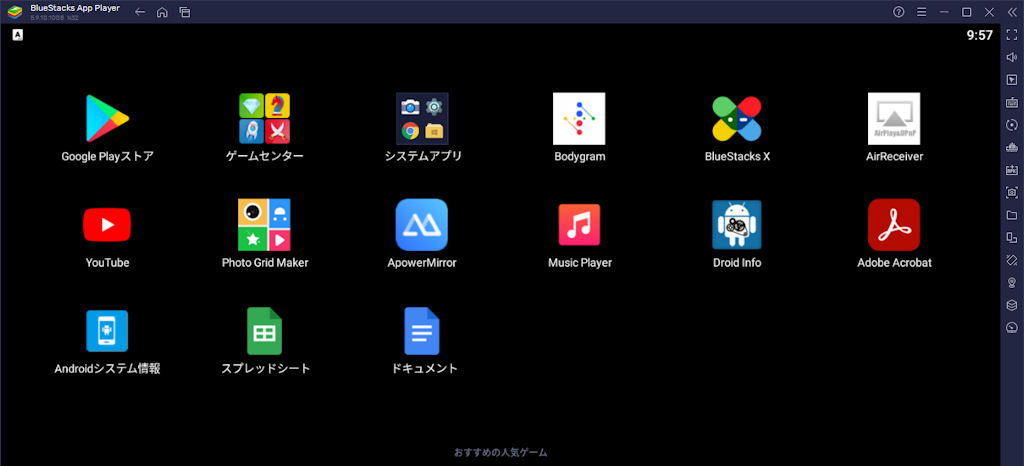This screenshot has width=1024, height=466.
Task: Open the BlueStacks help icon
Action: pyautogui.click(x=899, y=12)
